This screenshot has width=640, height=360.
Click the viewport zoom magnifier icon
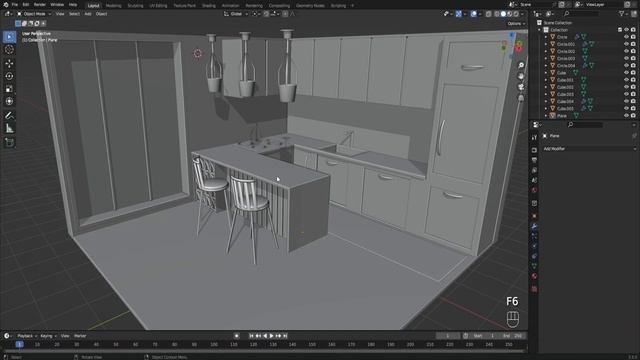point(521,65)
